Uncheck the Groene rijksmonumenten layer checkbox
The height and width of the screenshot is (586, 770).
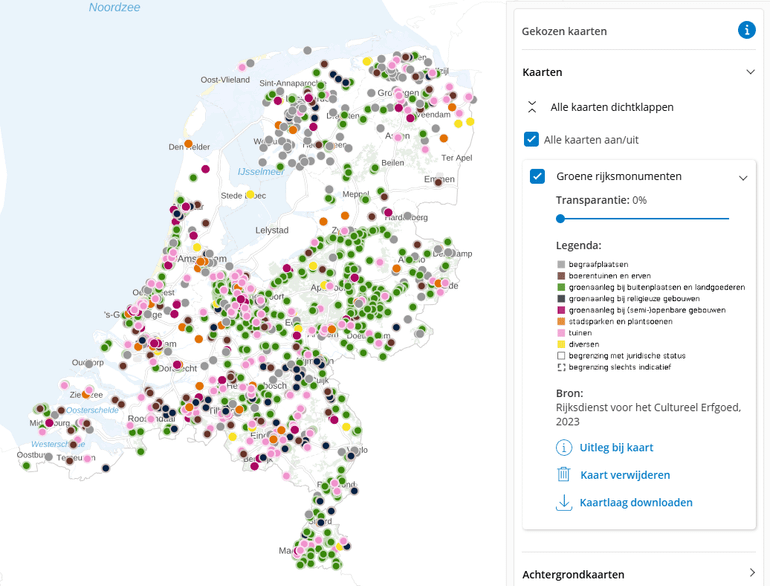click(537, 176)
